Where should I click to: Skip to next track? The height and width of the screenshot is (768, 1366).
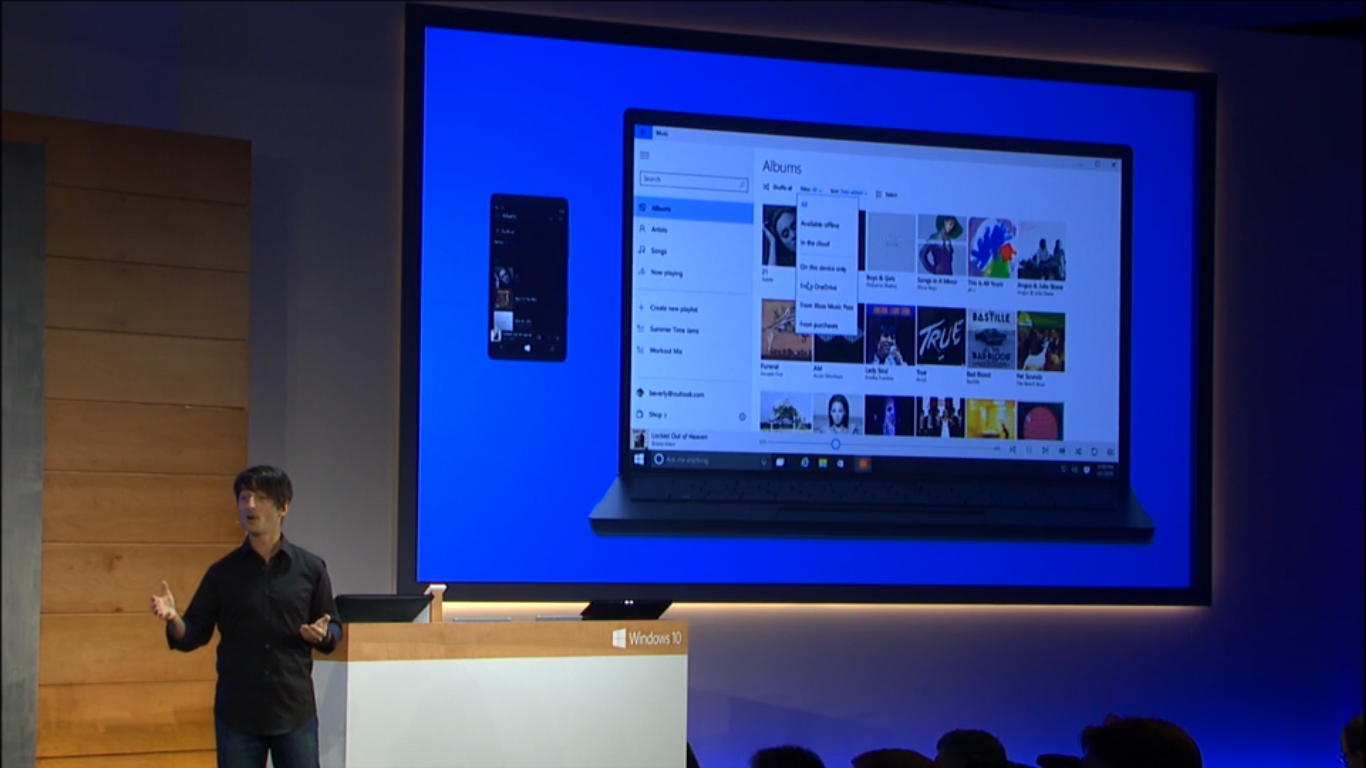[x=1045, y=450]
